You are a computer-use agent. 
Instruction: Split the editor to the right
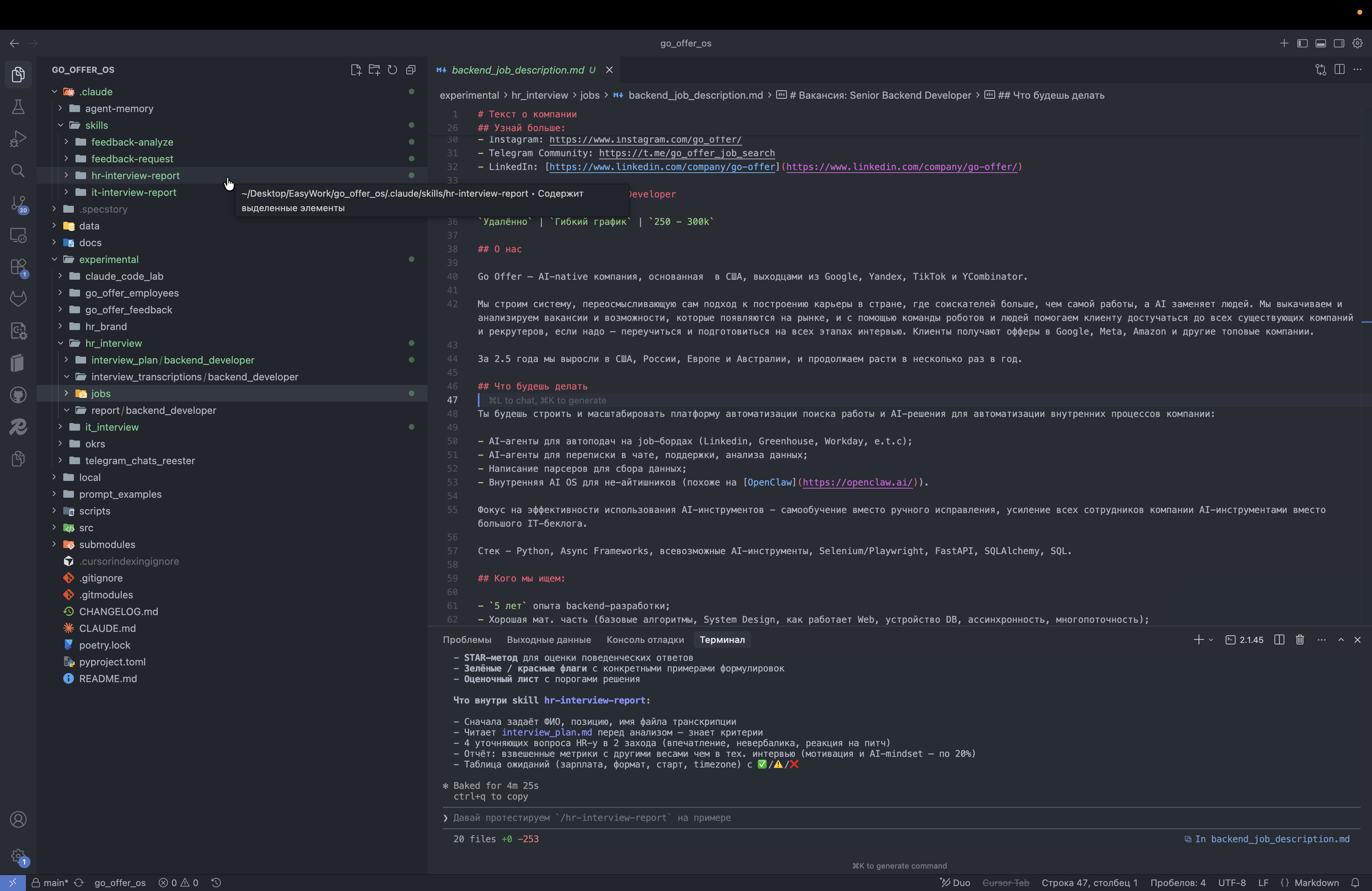click(x=1339, y=70)
